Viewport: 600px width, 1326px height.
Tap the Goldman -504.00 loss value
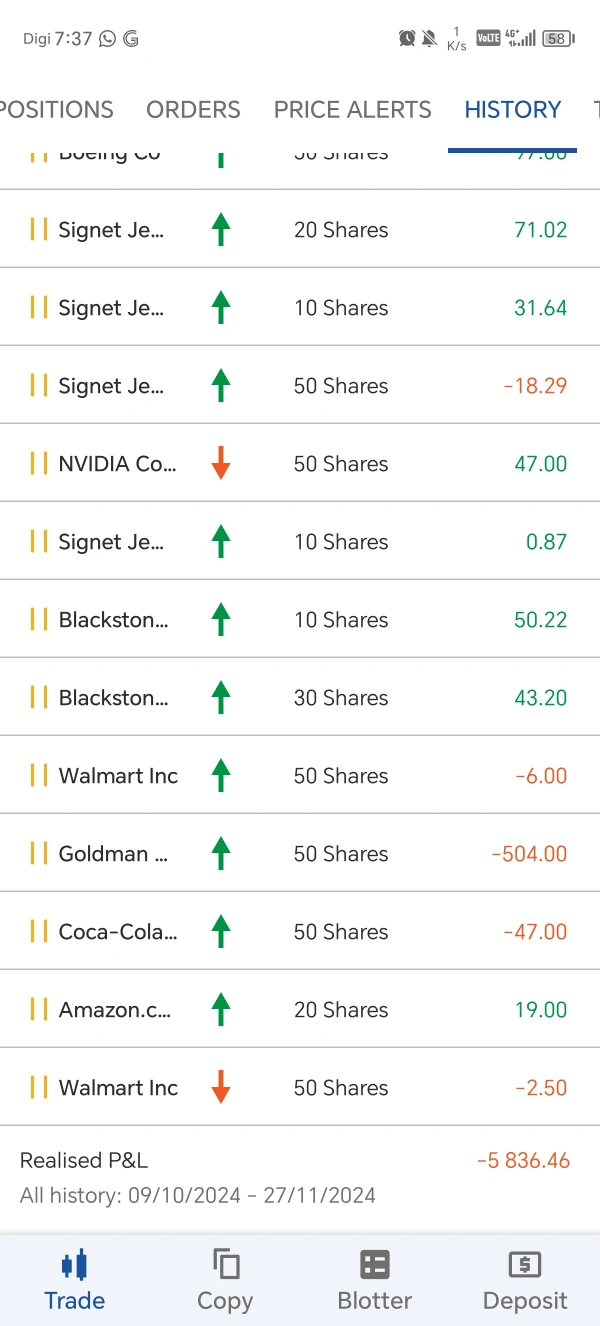tap(529, 854)
